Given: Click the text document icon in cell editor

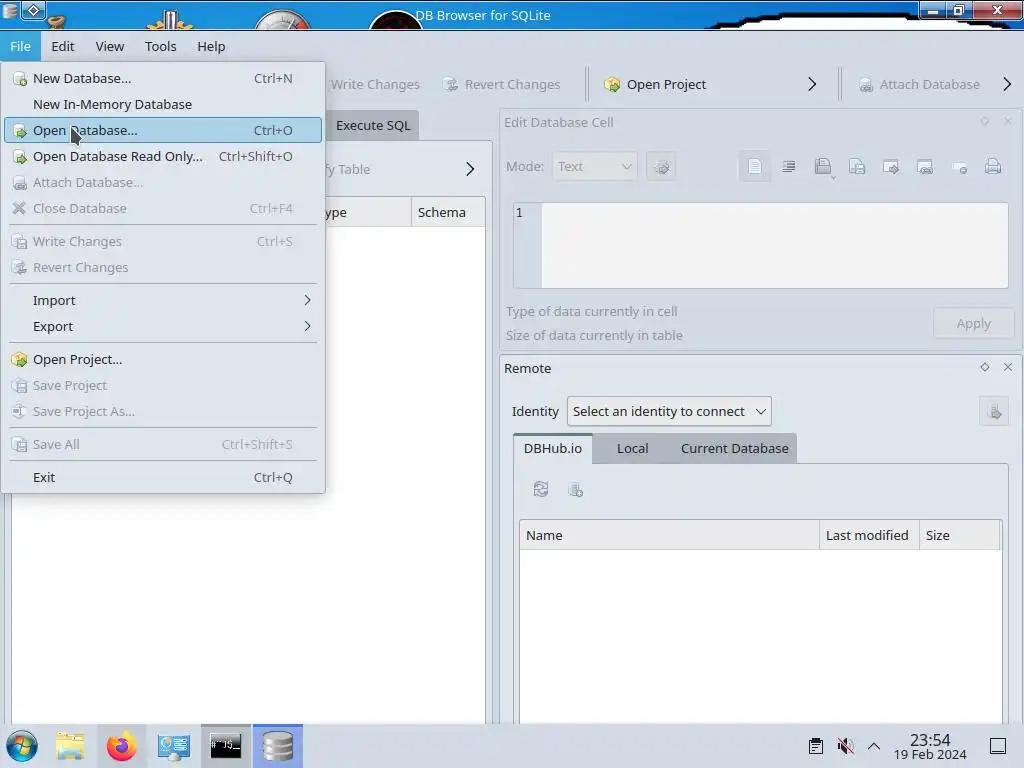Looking at the screenshot, I should (754, 167).
